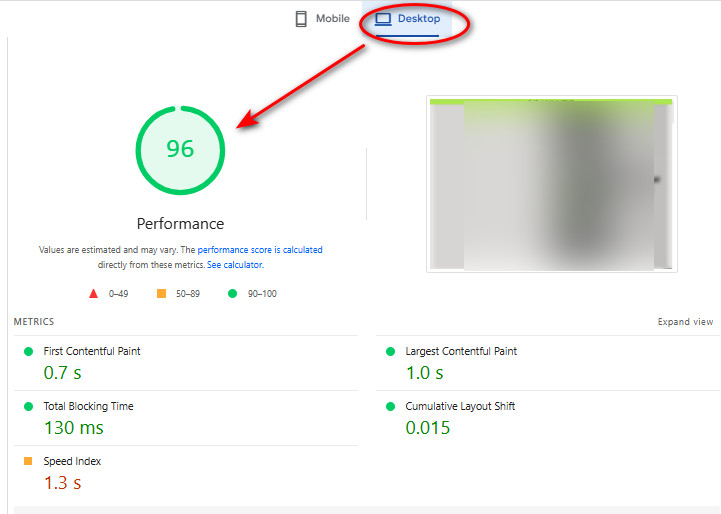Image resolution: width=721 pixels, height=514 pixels.
Task: Click green dot beside Total Blocking Time
Action: (x=29, y=406)
